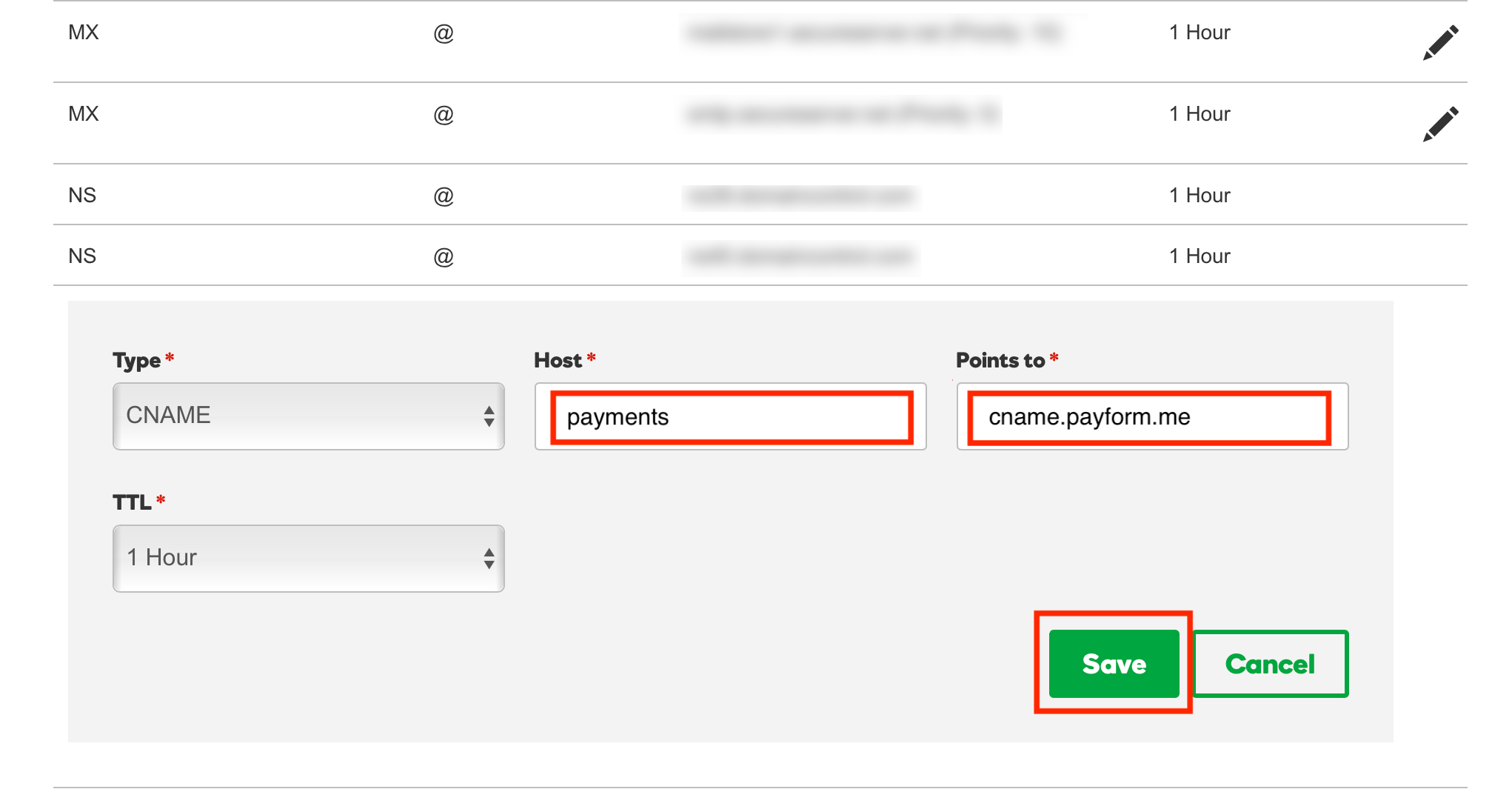
Task: Save the new CNAME record
Action: [x=1113, y=663]
